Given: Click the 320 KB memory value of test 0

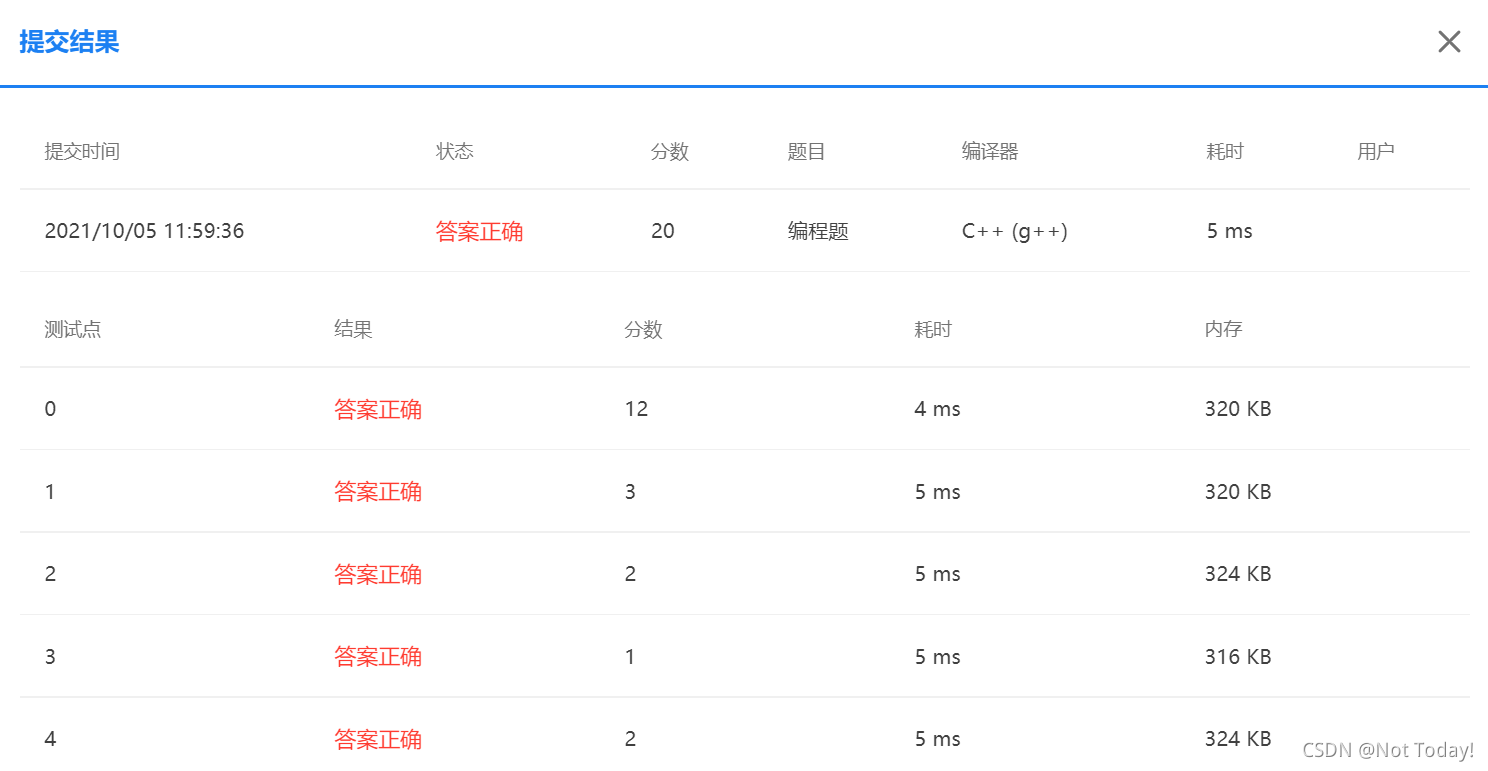Looking at the screenshot, I should pos(1237,409).
